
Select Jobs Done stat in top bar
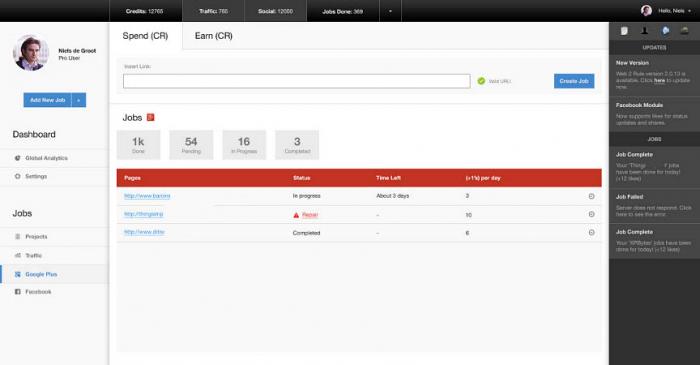click(343, 11)
